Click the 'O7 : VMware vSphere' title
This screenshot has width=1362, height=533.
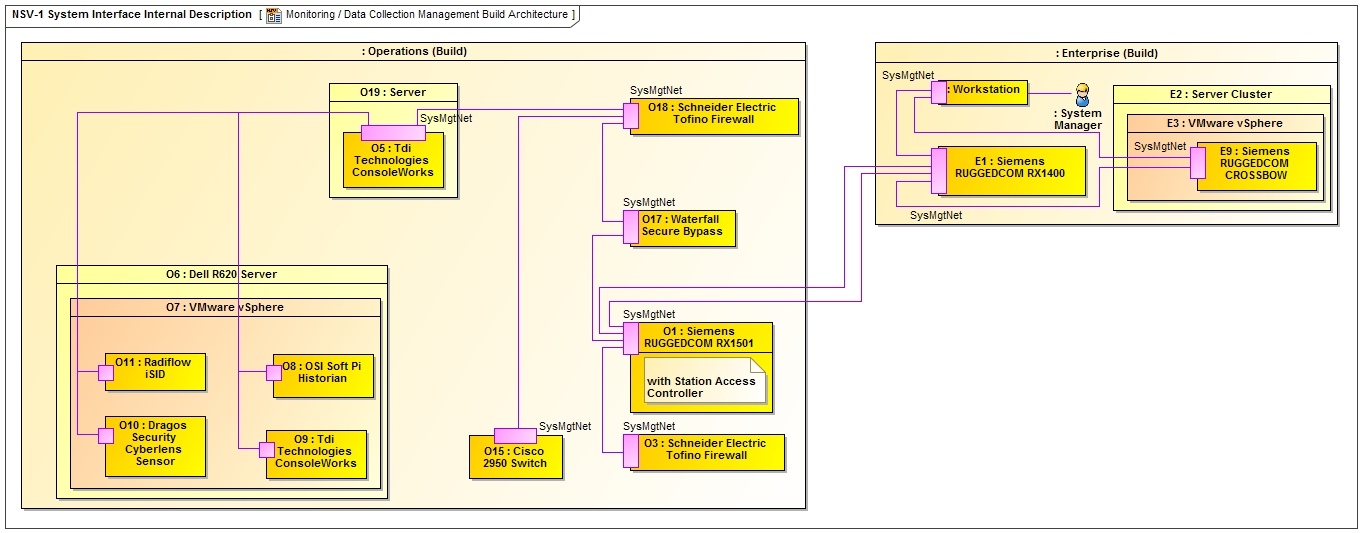tap(225, 307)
